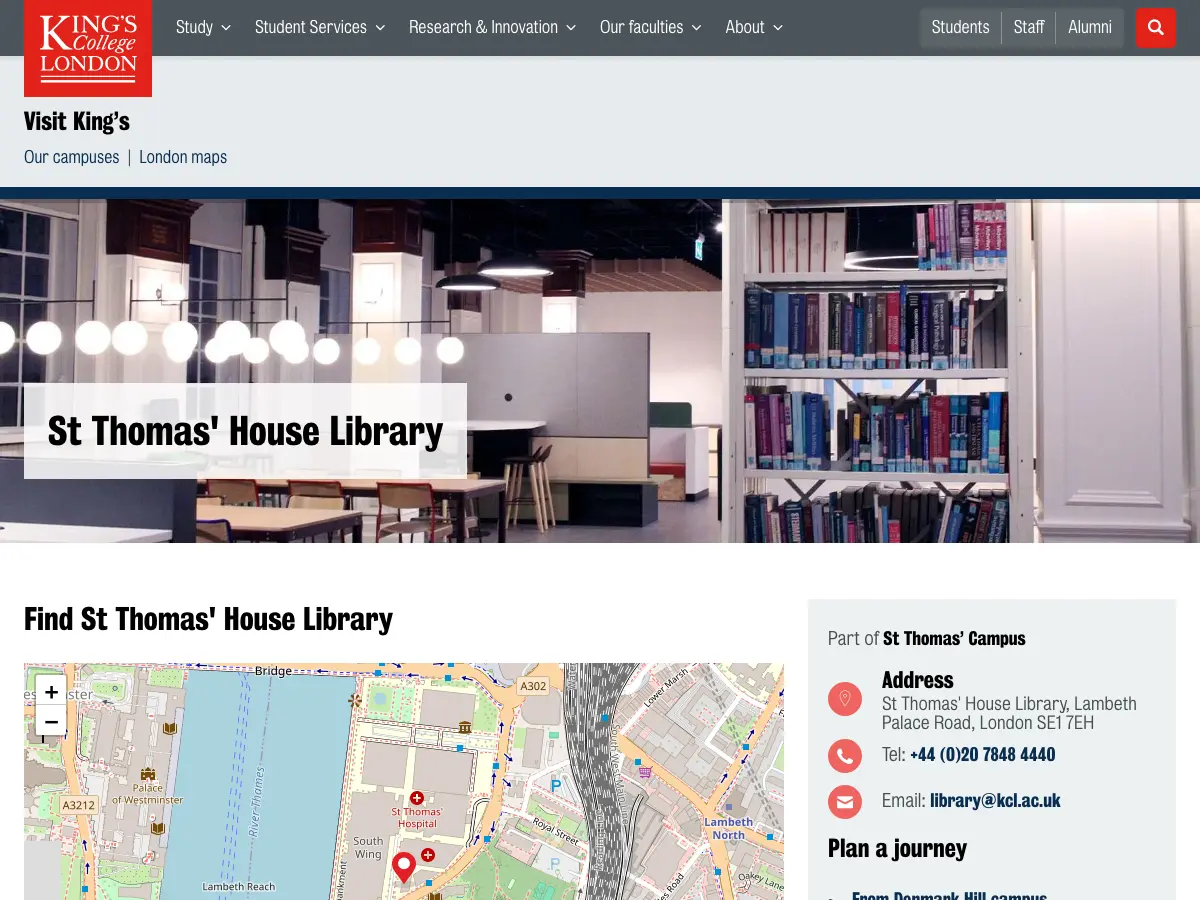The height and width of the screenshot is (900, 1200).
Task: Expand the Our faculties menu
Action: point(651,27)
